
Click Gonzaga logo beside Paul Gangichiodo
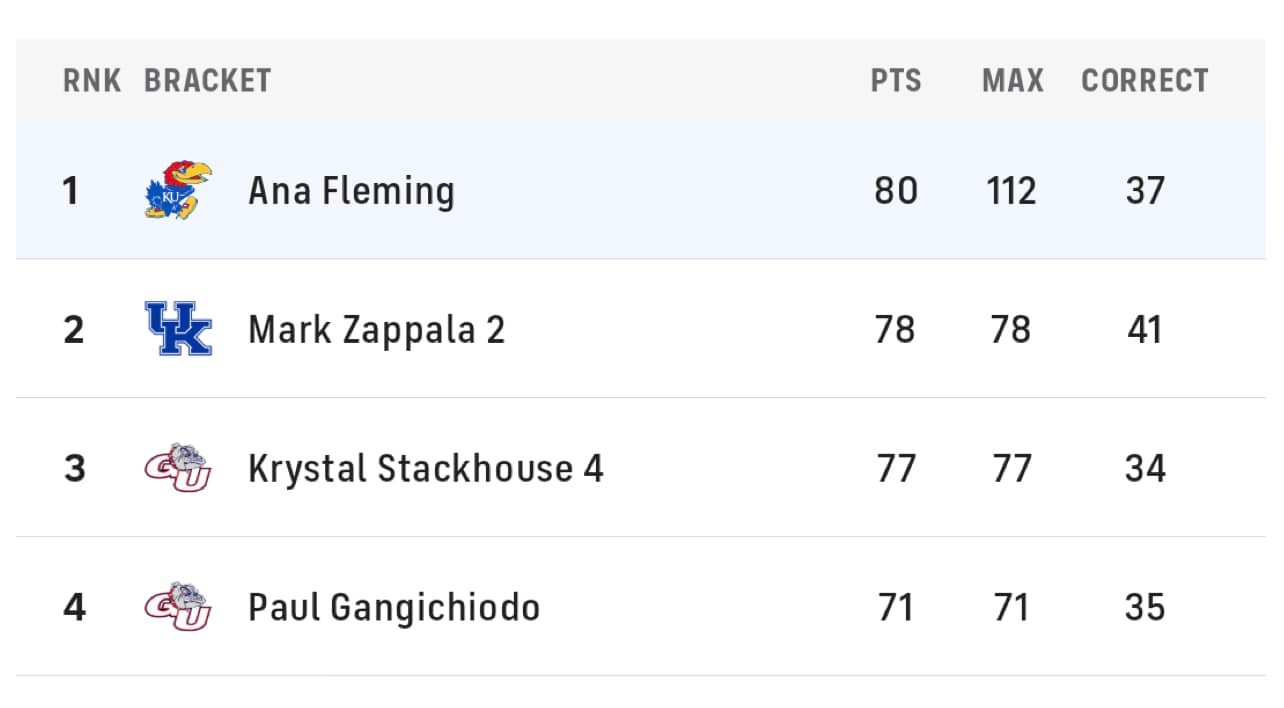[x=178, y=607]
